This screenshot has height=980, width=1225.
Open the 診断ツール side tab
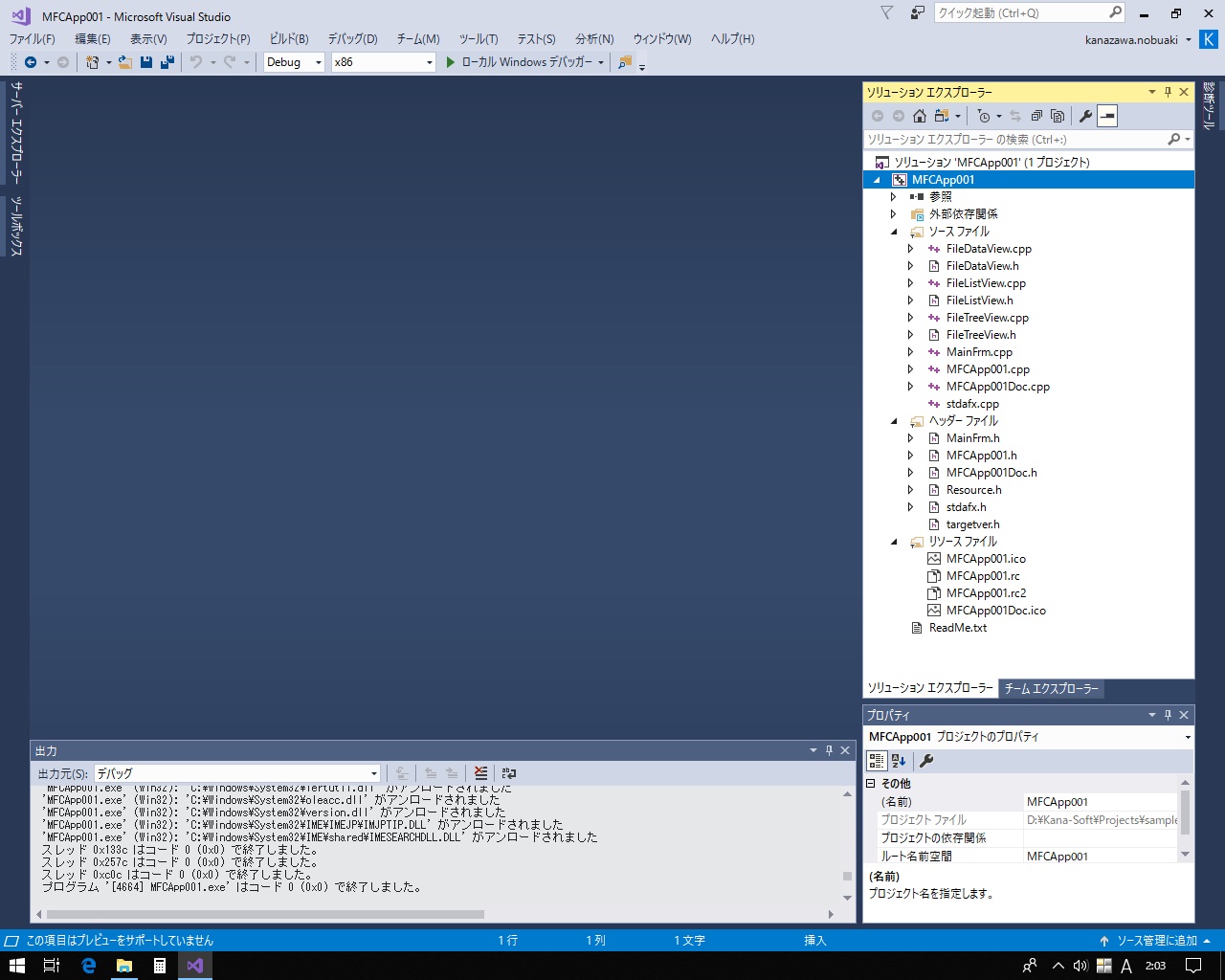click(1209, 105)
